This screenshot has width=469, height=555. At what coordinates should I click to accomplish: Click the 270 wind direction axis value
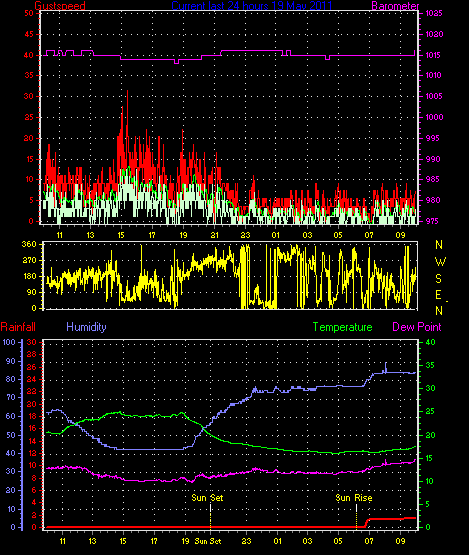[29, 260]
